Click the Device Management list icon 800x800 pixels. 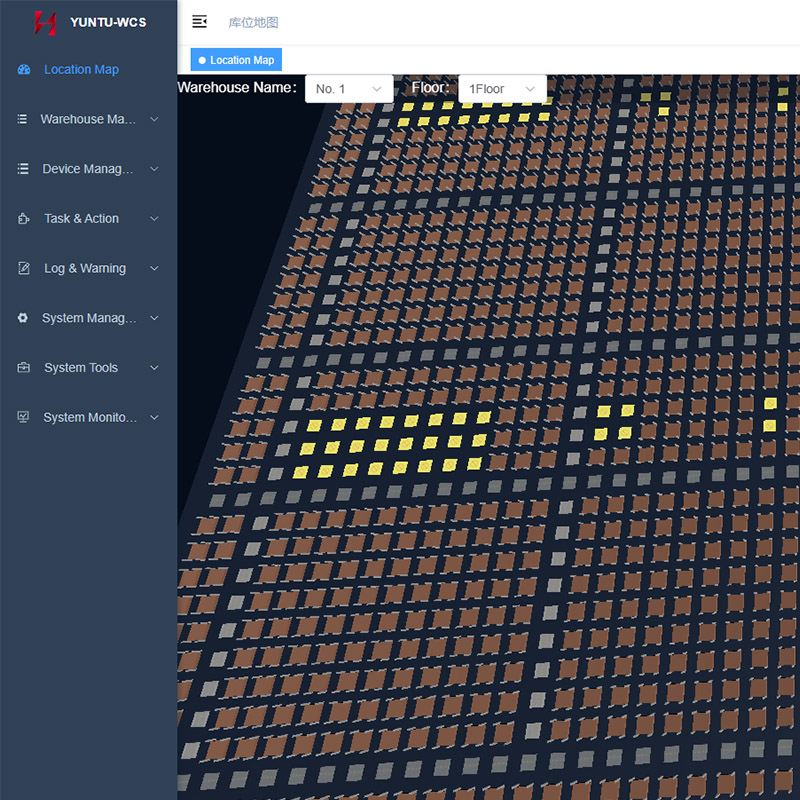(23, 169)
